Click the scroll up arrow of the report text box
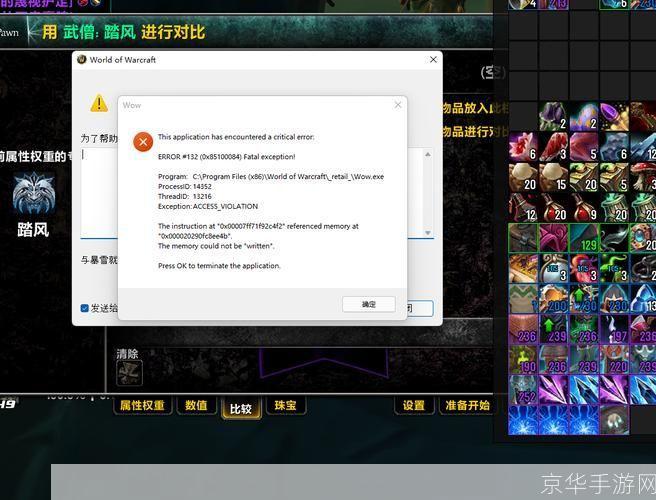Viewport: 656px width, 500px height. (x=428, y=155)
